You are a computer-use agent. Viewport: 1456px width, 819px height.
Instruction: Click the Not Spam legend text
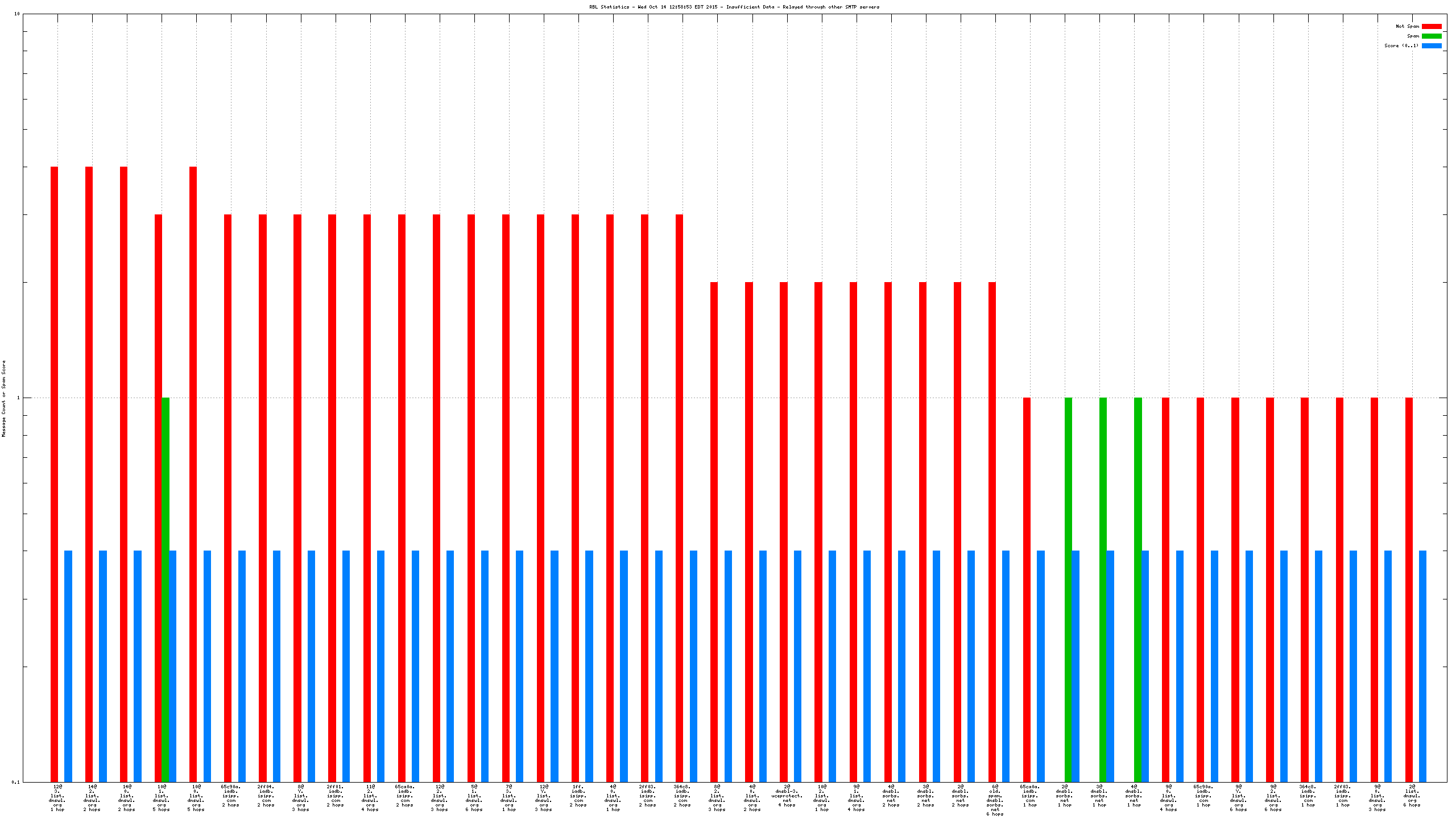[x=1407, y=26]
